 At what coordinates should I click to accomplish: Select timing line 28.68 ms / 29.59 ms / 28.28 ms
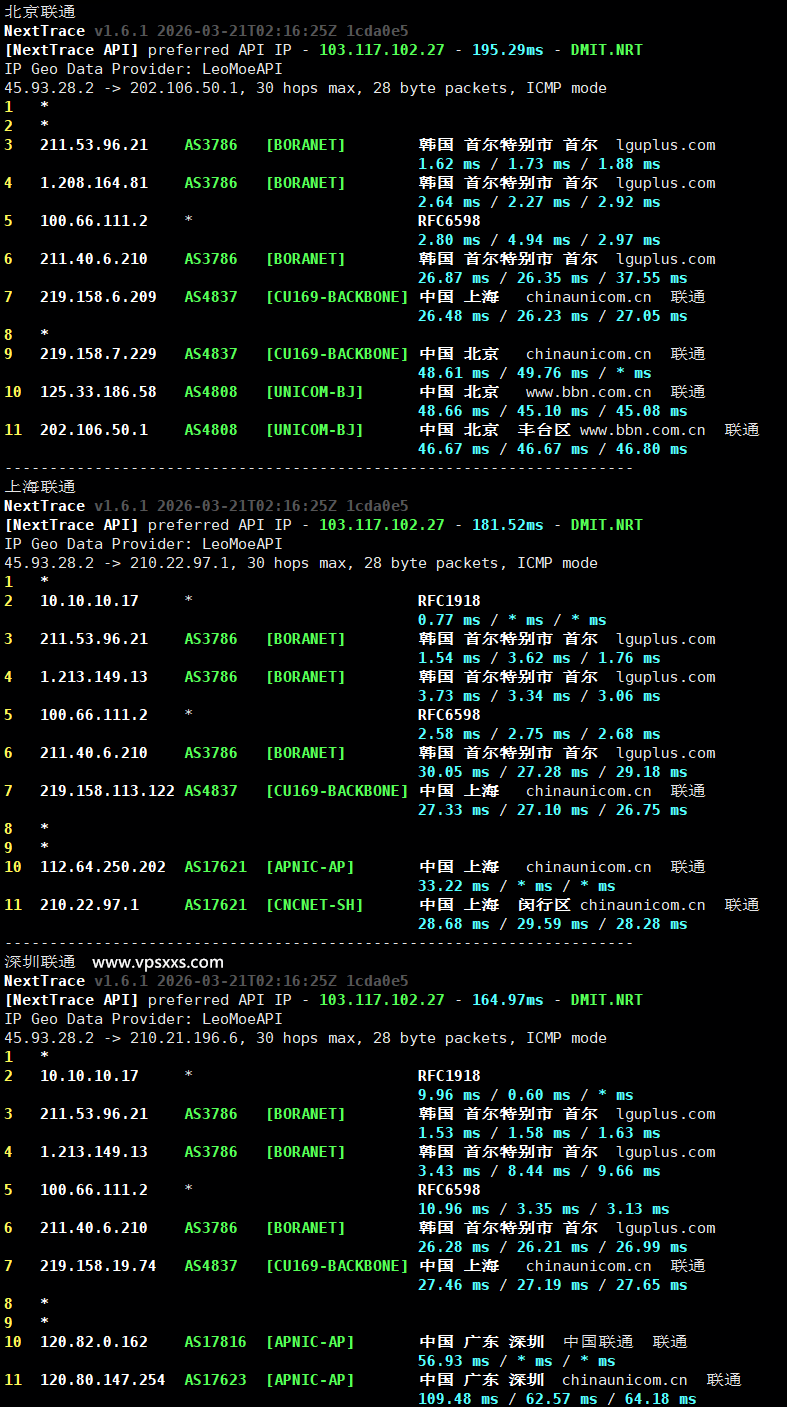553,924
